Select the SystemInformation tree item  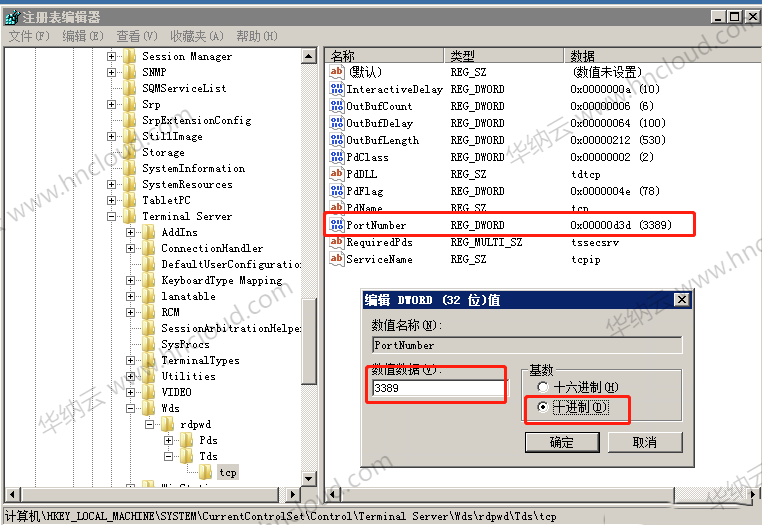pos(193,168)
